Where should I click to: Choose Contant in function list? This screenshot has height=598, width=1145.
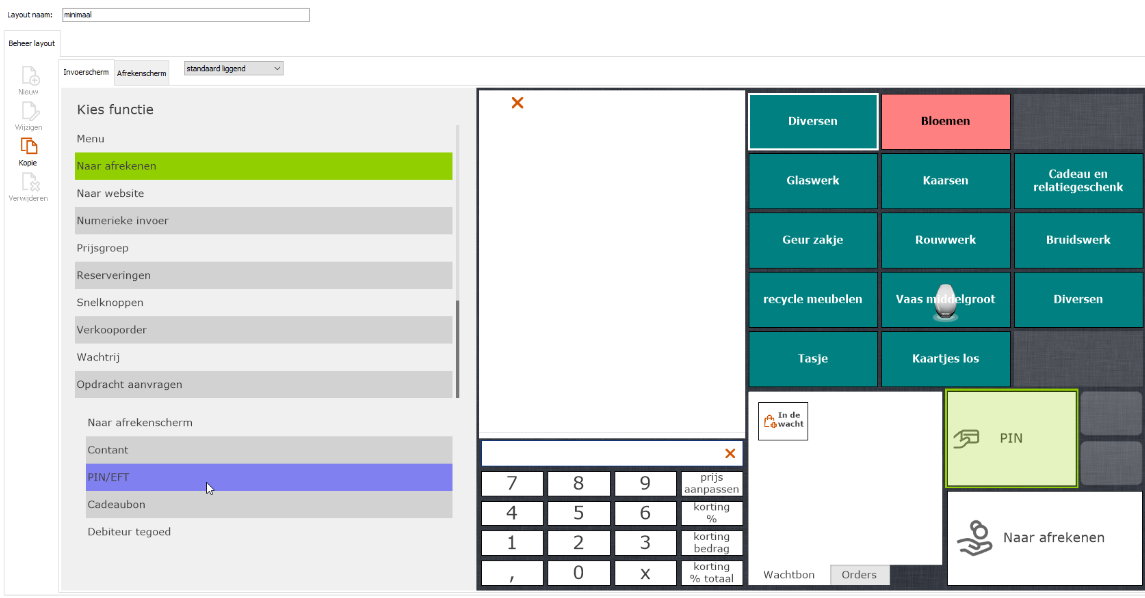[268, 450]
